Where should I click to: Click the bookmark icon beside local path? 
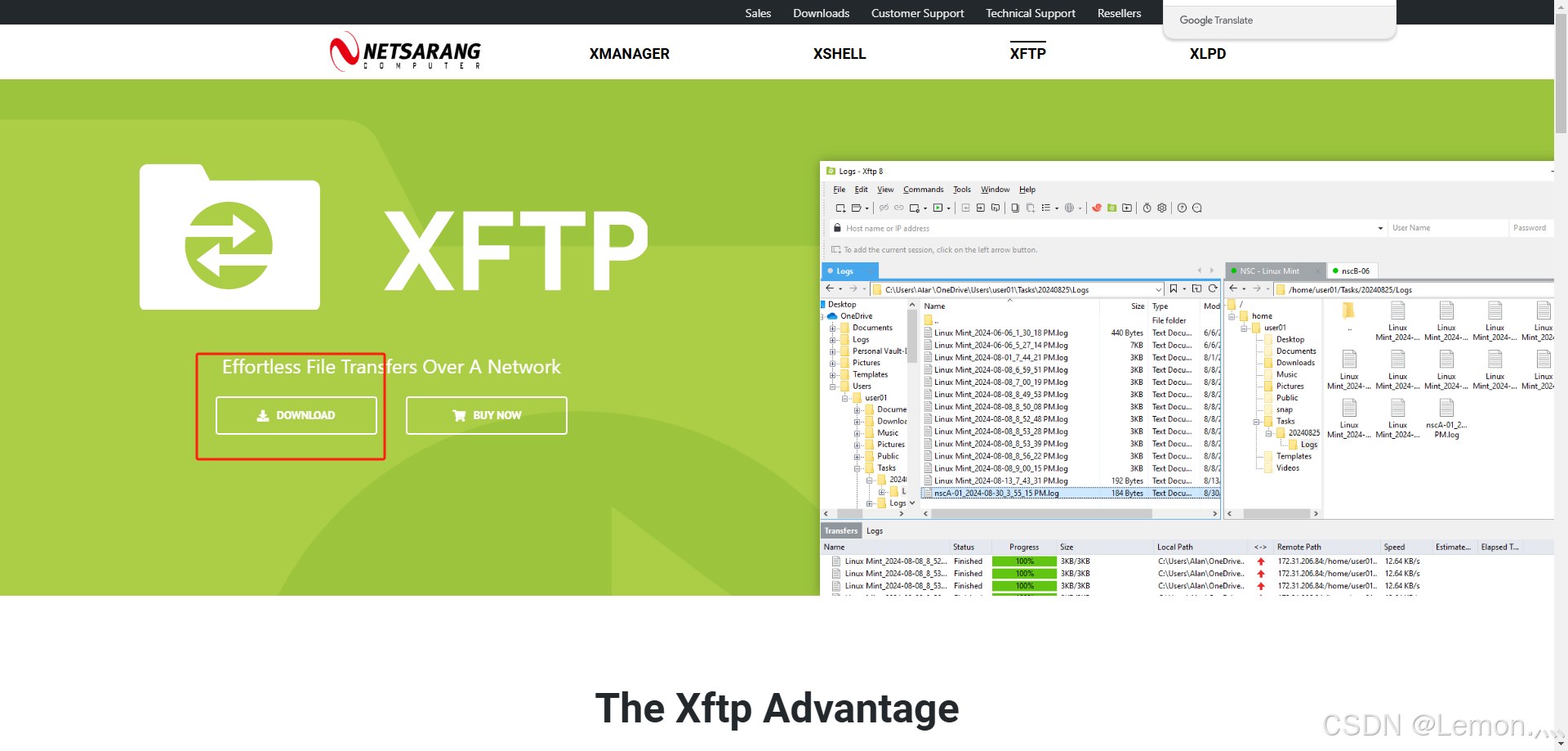pyautogui.click(x=1174, y=288)
